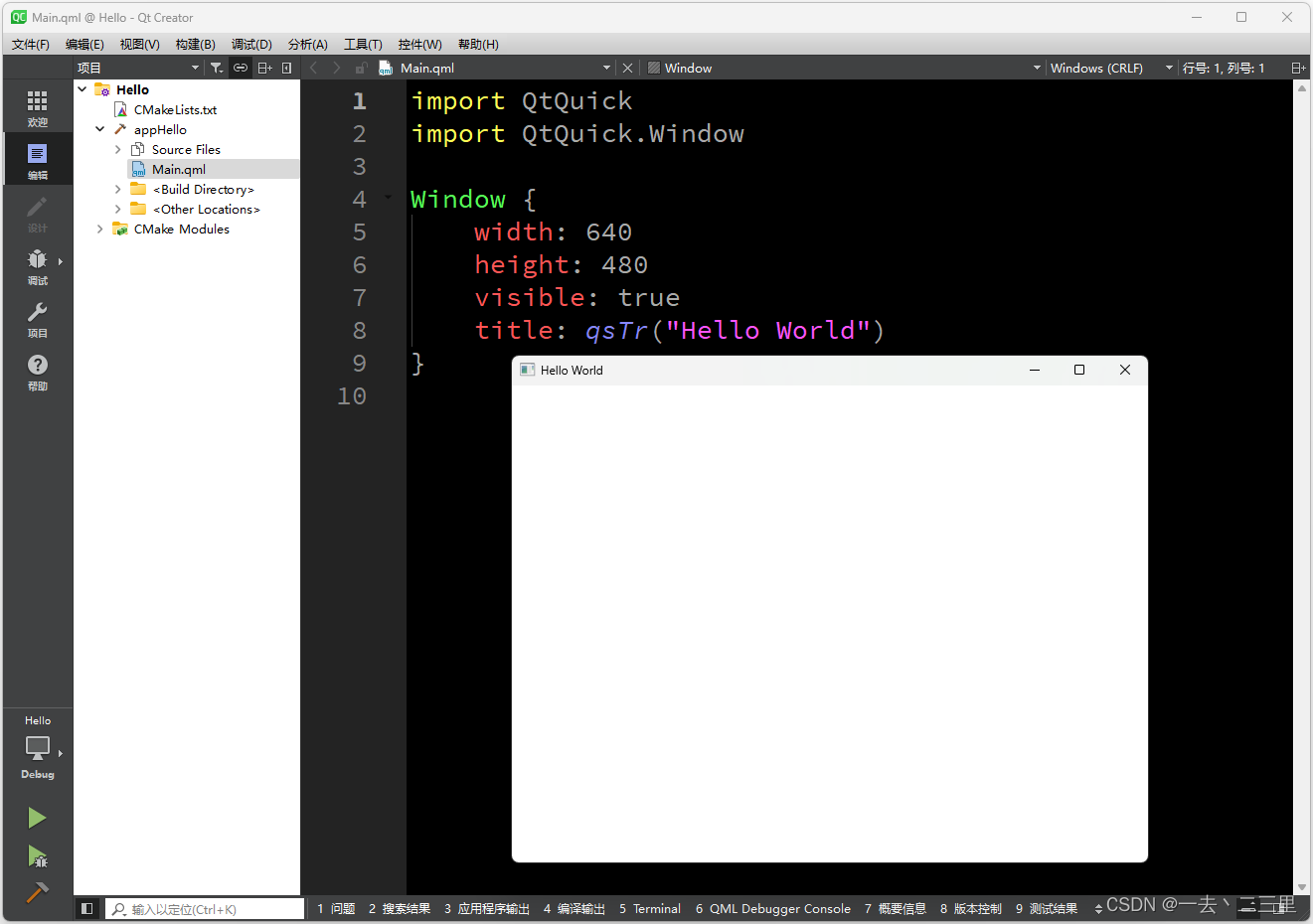Click the Qt Creator logo in title bar

point(19,17)
